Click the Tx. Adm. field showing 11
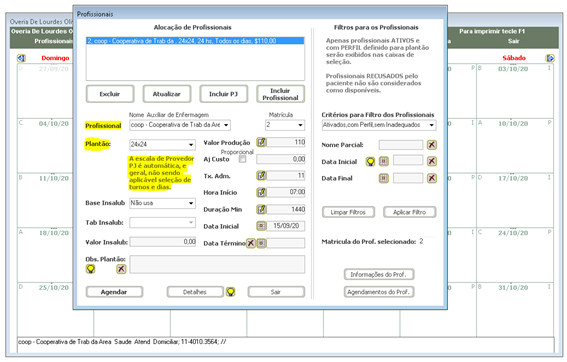567x362 pixels. tap(286, 176)
